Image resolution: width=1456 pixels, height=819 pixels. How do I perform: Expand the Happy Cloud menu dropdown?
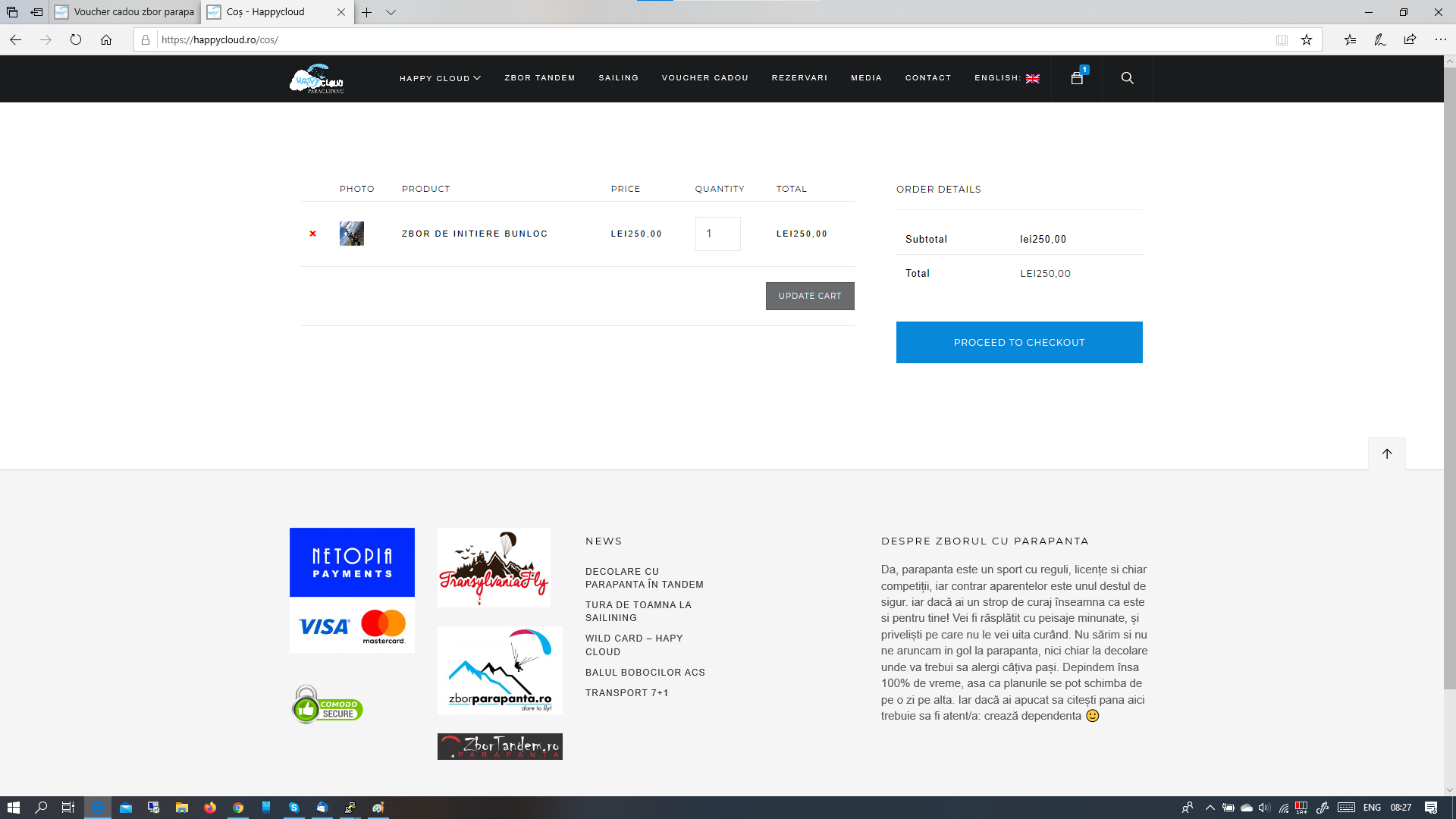(440, 78)
